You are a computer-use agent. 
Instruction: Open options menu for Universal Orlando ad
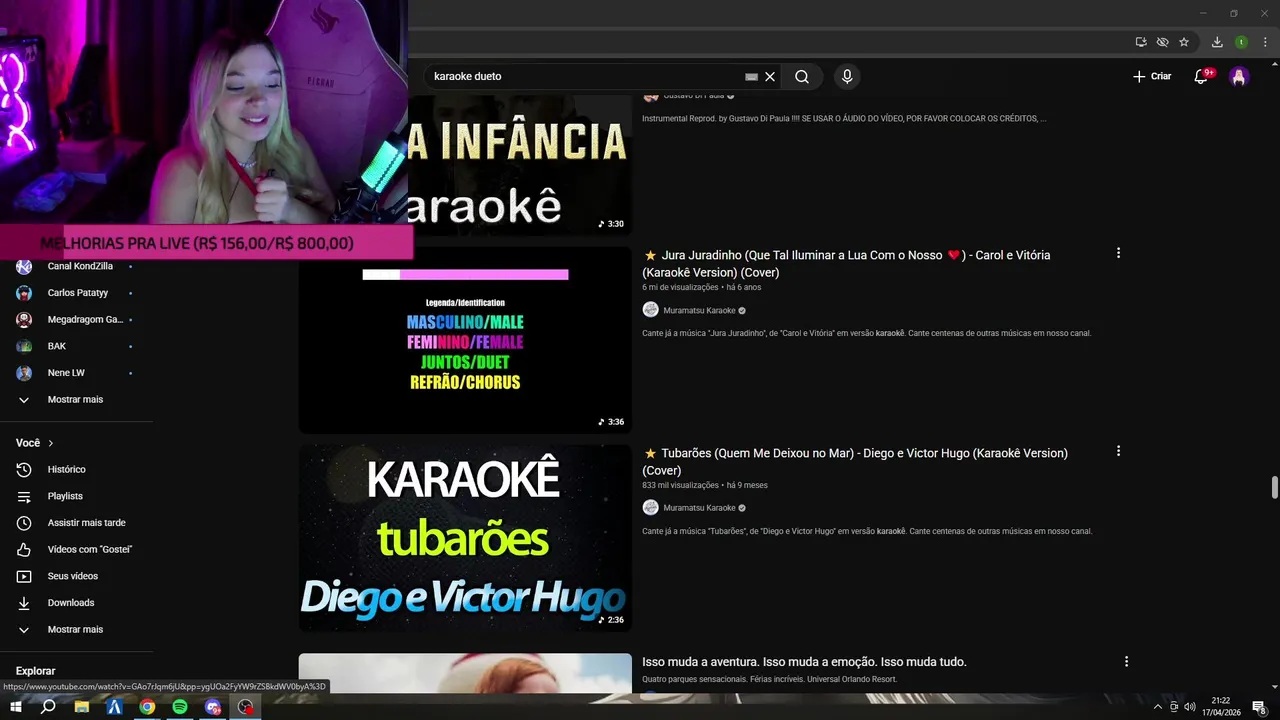point(1126,662)
